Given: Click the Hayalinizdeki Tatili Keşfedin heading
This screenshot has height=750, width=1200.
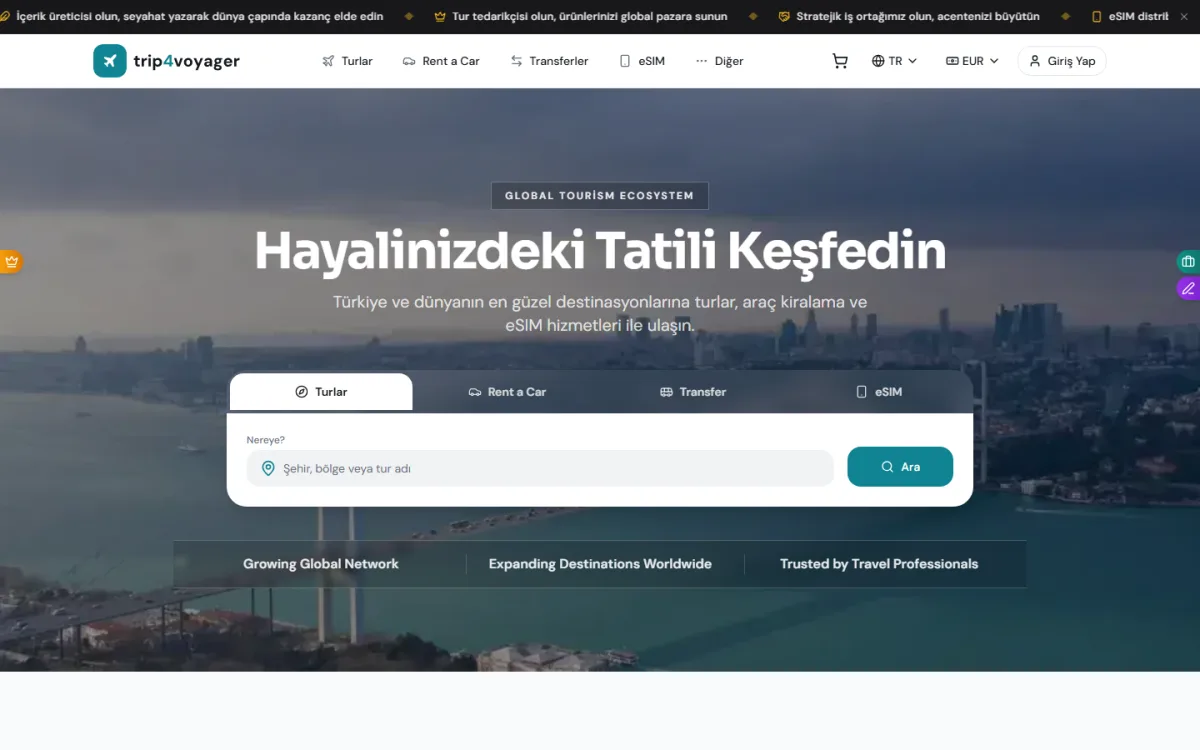Looking at the screenshot, I should click(x=600, y=251).
